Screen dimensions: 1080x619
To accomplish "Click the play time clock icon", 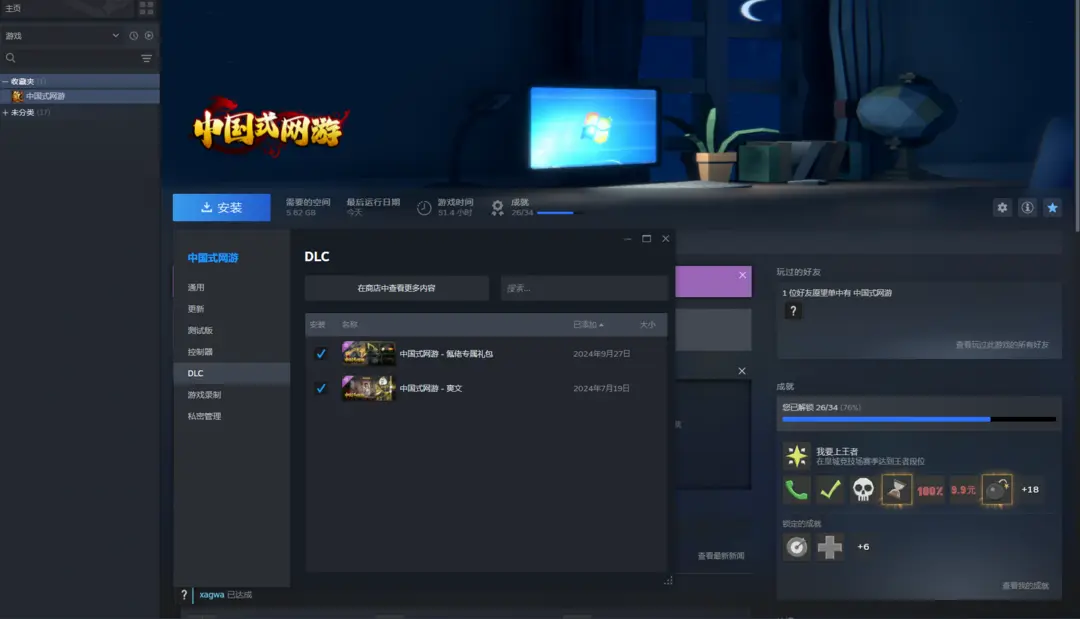I will pyautogui.click(x=424, y=207).
